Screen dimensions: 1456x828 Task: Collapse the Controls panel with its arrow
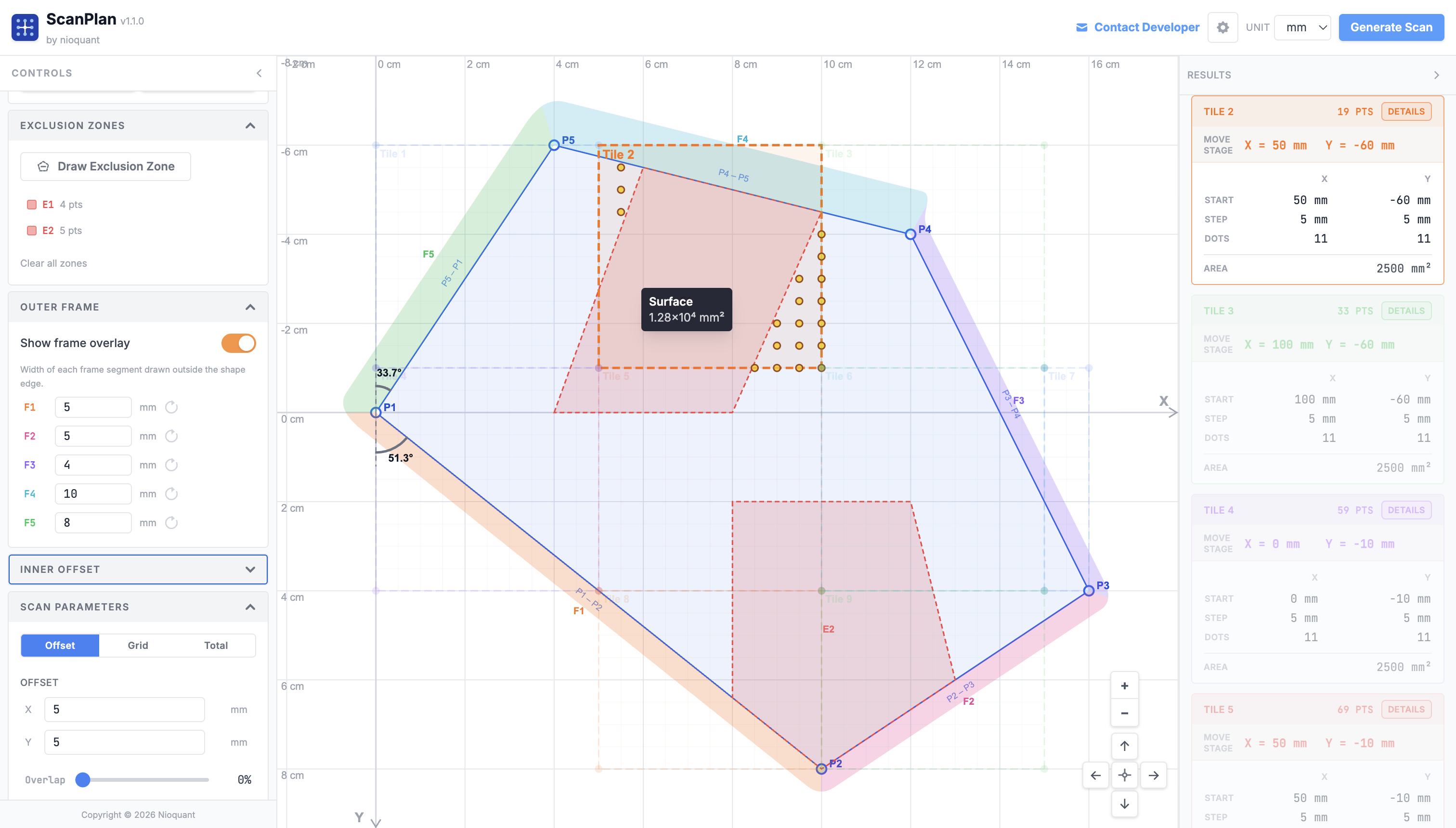(260, 73)
